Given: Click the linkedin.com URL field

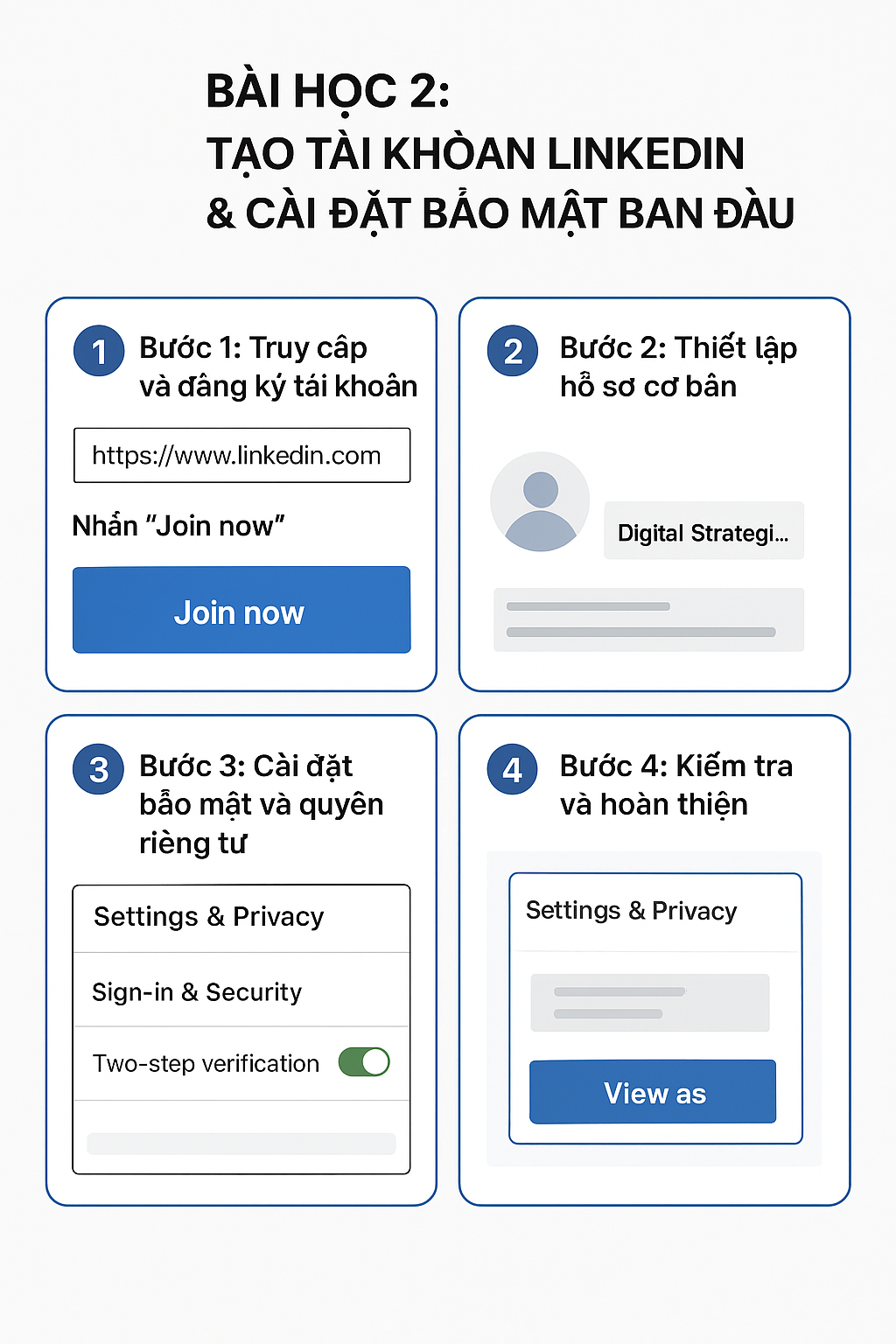Looking at the screenshot, I should point(241,455).
